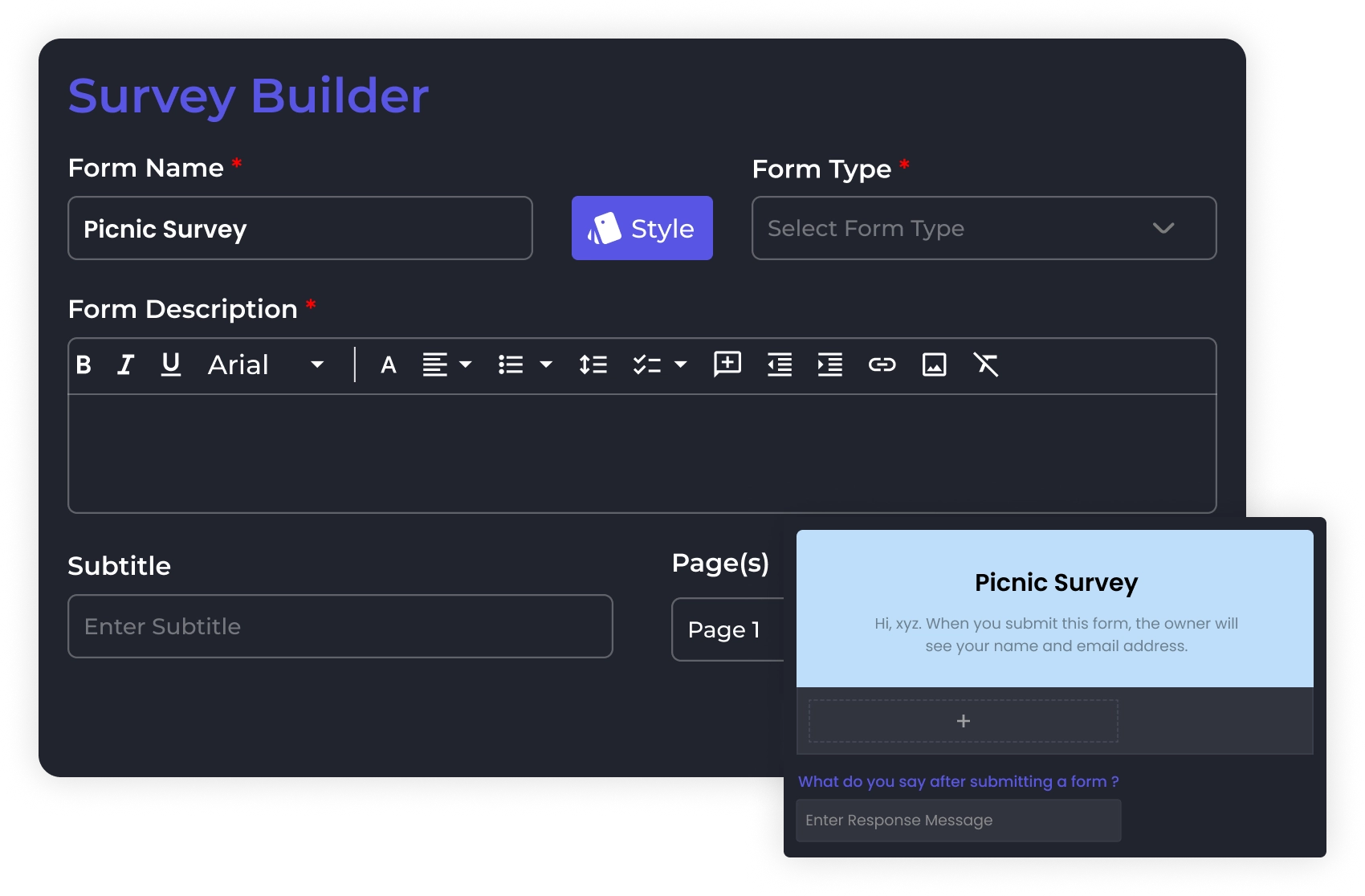Expand checklist options dropdown
The height and width of the screenshot is (896, 1365).
[x=681, y=365]
